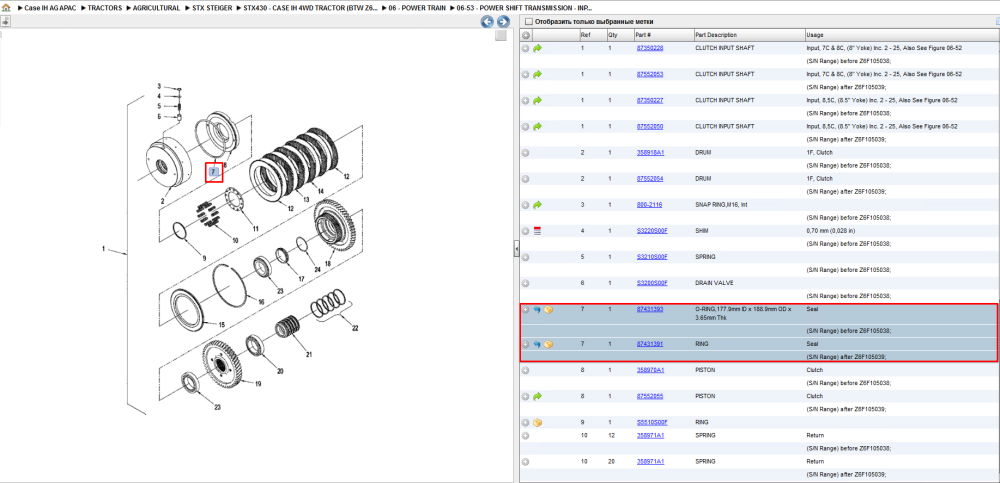Open part number 800-2116 link
This screenshot has width=1000, height=483.
click(x=649, y=205)
